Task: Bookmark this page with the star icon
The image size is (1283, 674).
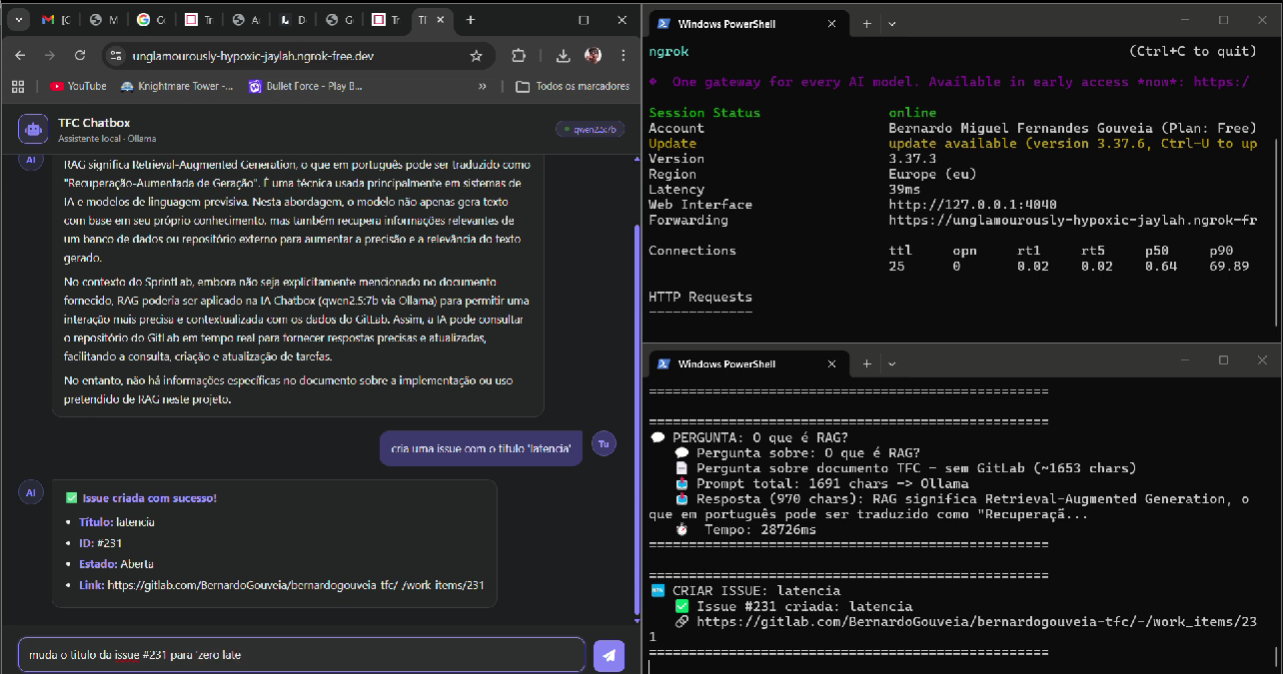Action: click(x=476, y=56)
